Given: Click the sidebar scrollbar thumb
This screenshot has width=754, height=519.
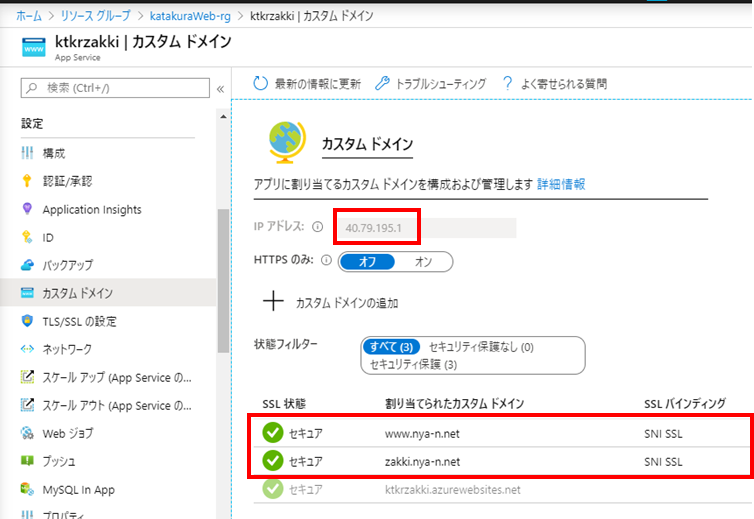Looking at the screenshot, I should pos(223,281).
